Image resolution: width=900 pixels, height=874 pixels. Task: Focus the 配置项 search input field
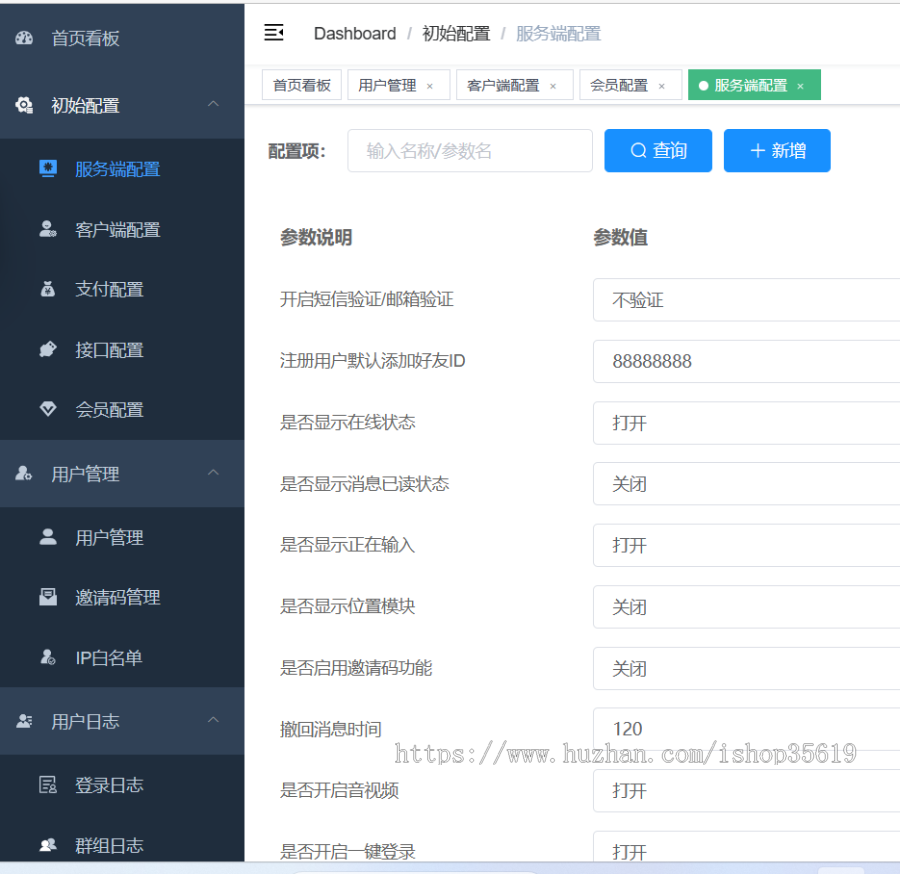[x=470, y=150]
